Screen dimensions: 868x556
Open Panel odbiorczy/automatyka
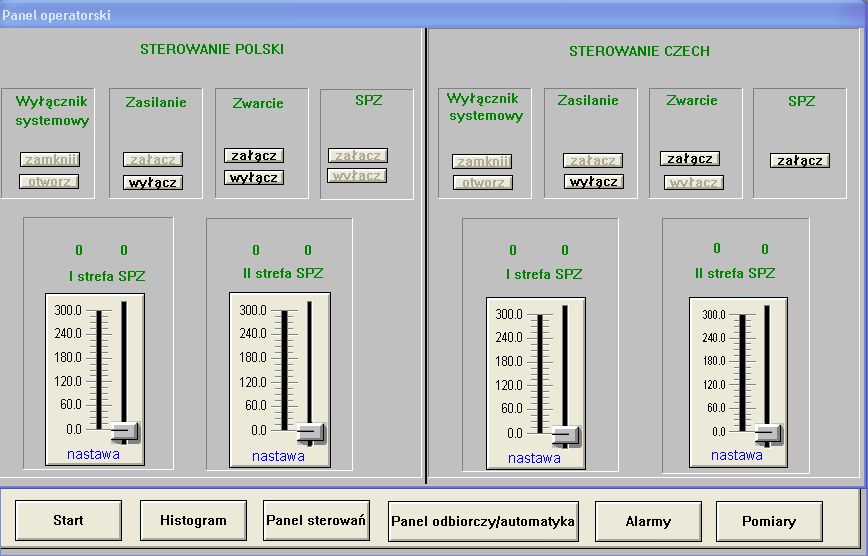[x=483, y=521]
